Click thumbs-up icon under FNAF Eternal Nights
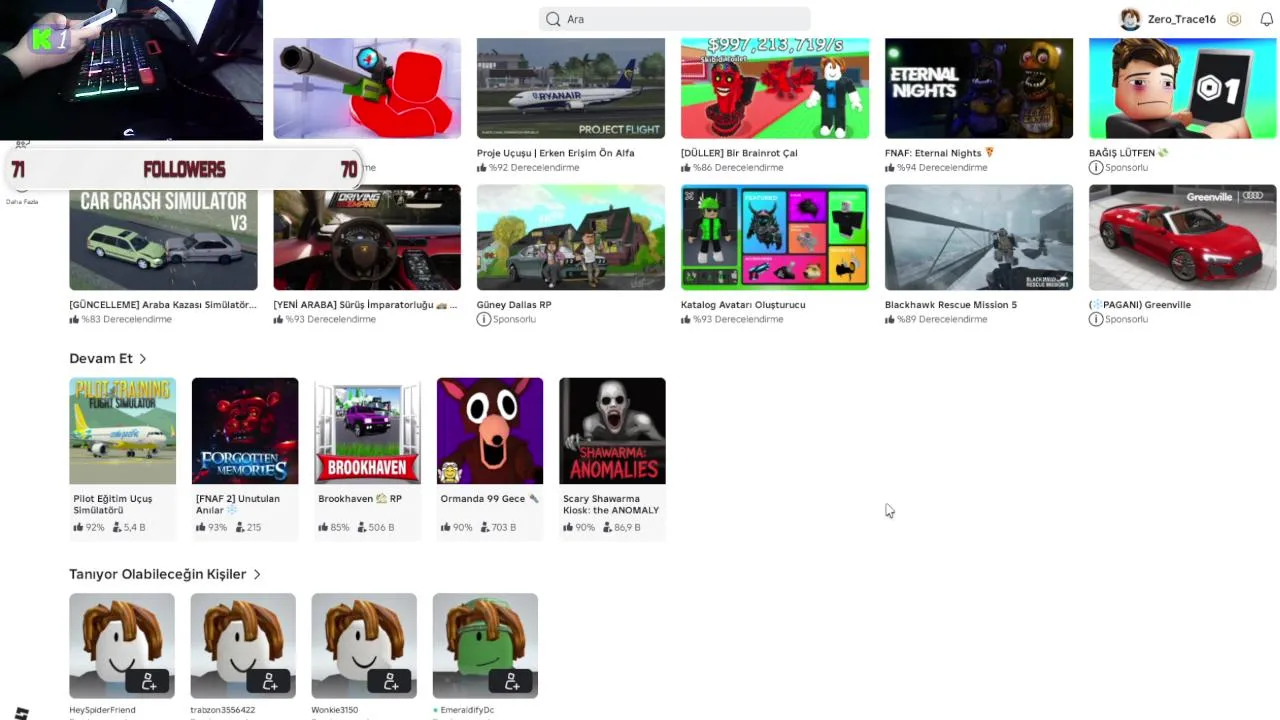This screenshot has height=720, width=1280. click(890, 167)
